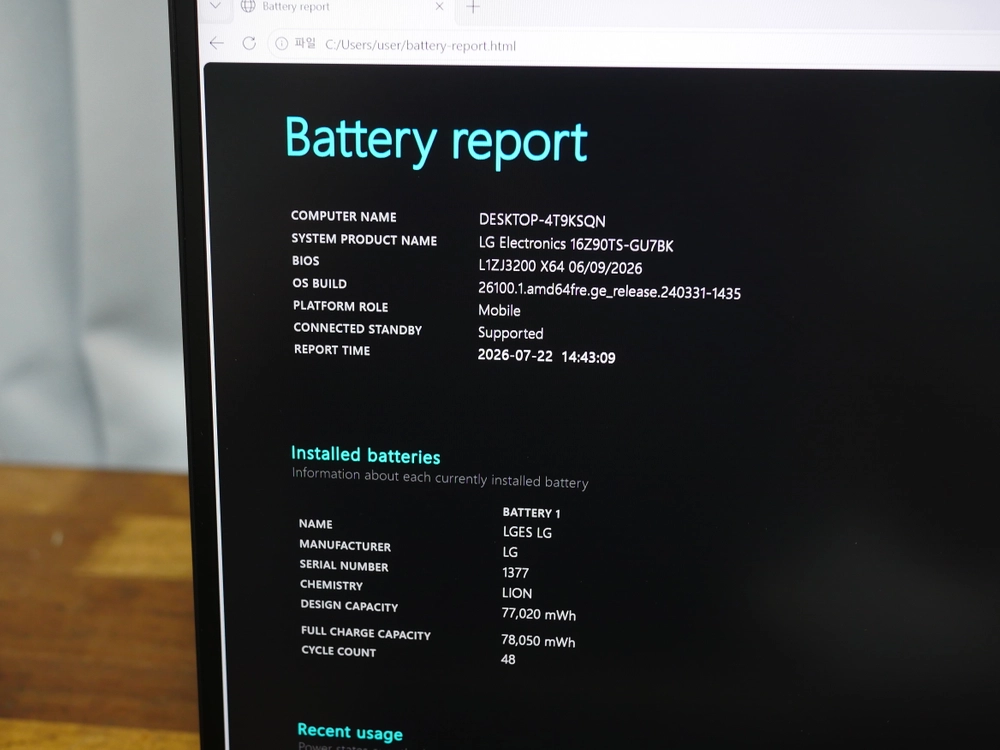The height and width of the screenshot is (750, 1000).
Task: Reload the battery report page
Action: tap(249, 43)
